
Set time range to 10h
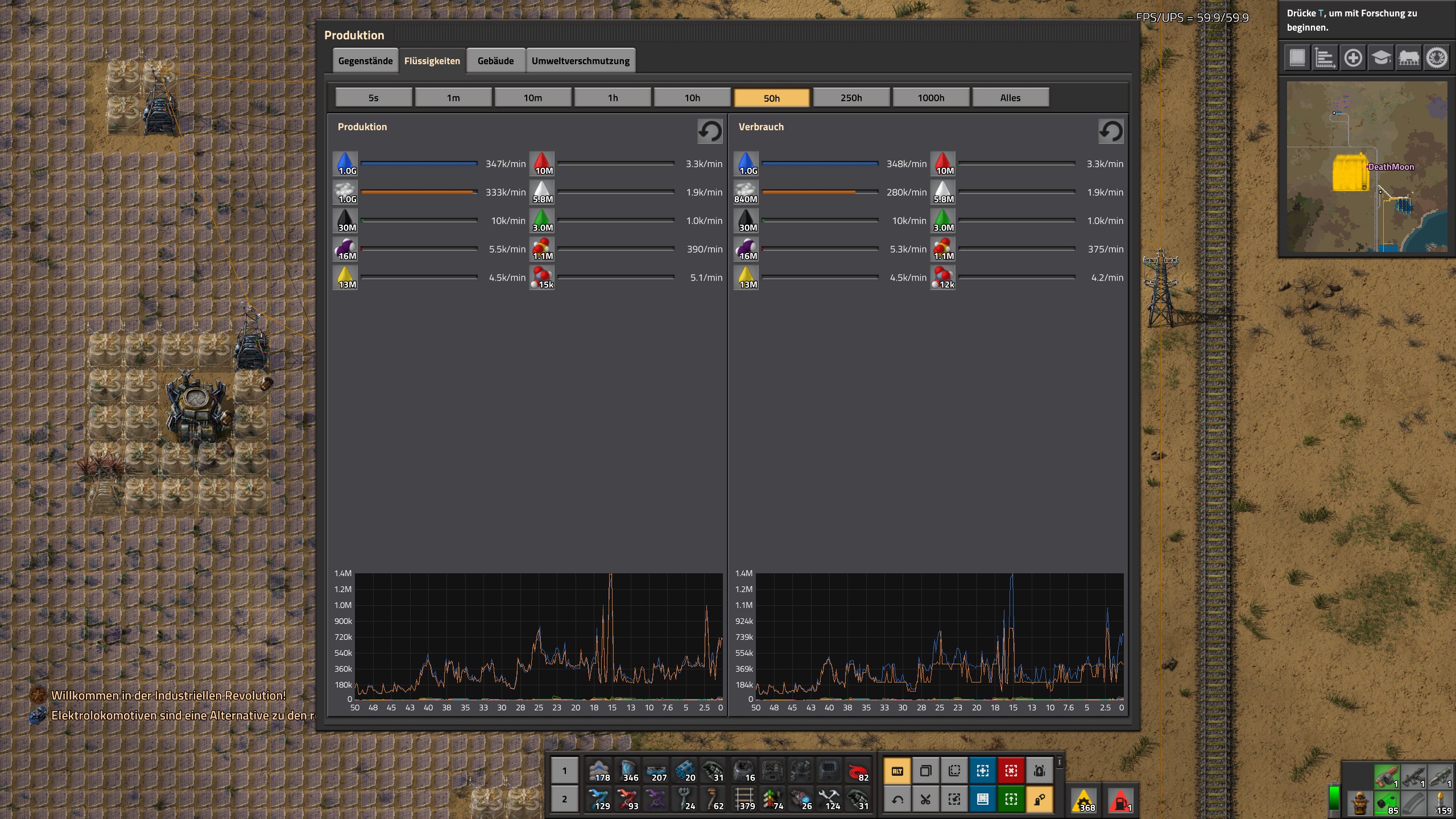point(692,98)
